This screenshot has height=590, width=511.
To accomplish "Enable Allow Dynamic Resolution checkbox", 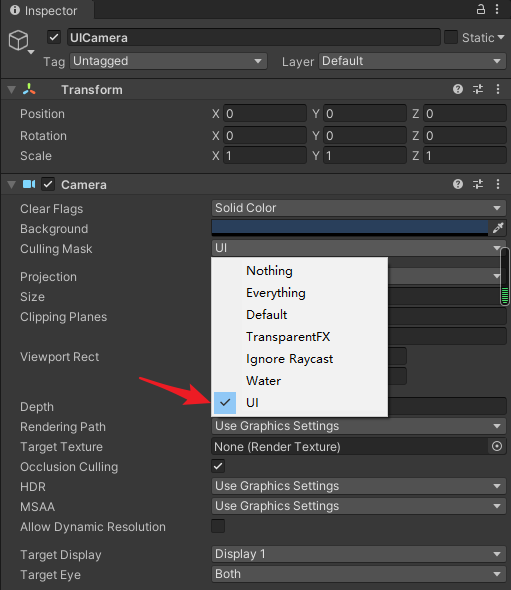I will click(218, 526).
